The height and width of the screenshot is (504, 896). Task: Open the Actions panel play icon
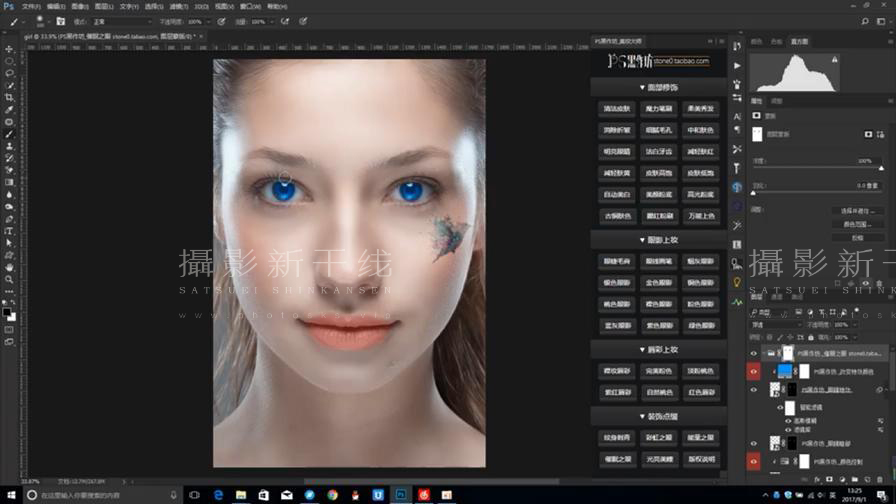(737, 66)
